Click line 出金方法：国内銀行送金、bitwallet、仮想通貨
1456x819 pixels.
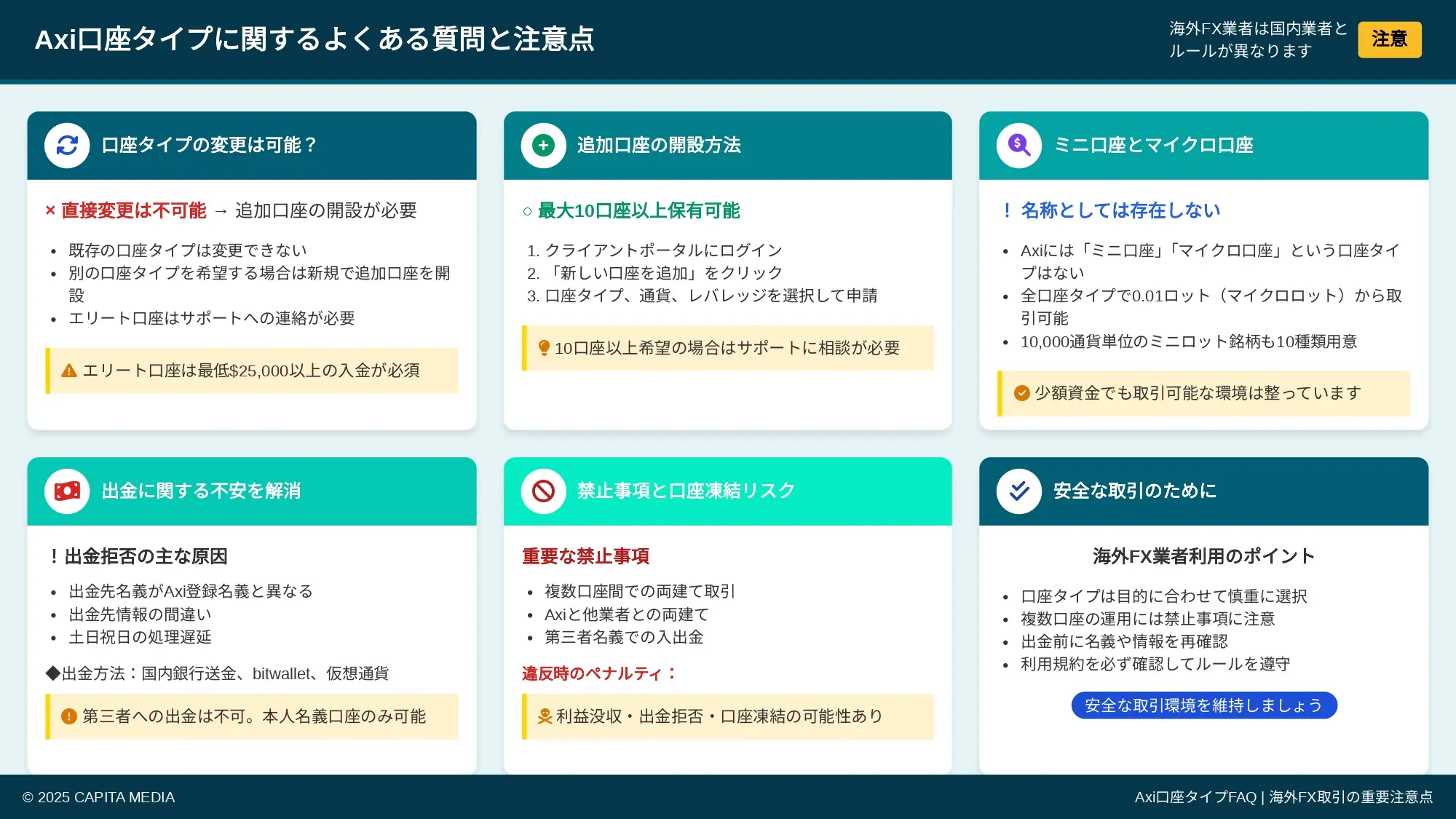(x=217, y=673)
